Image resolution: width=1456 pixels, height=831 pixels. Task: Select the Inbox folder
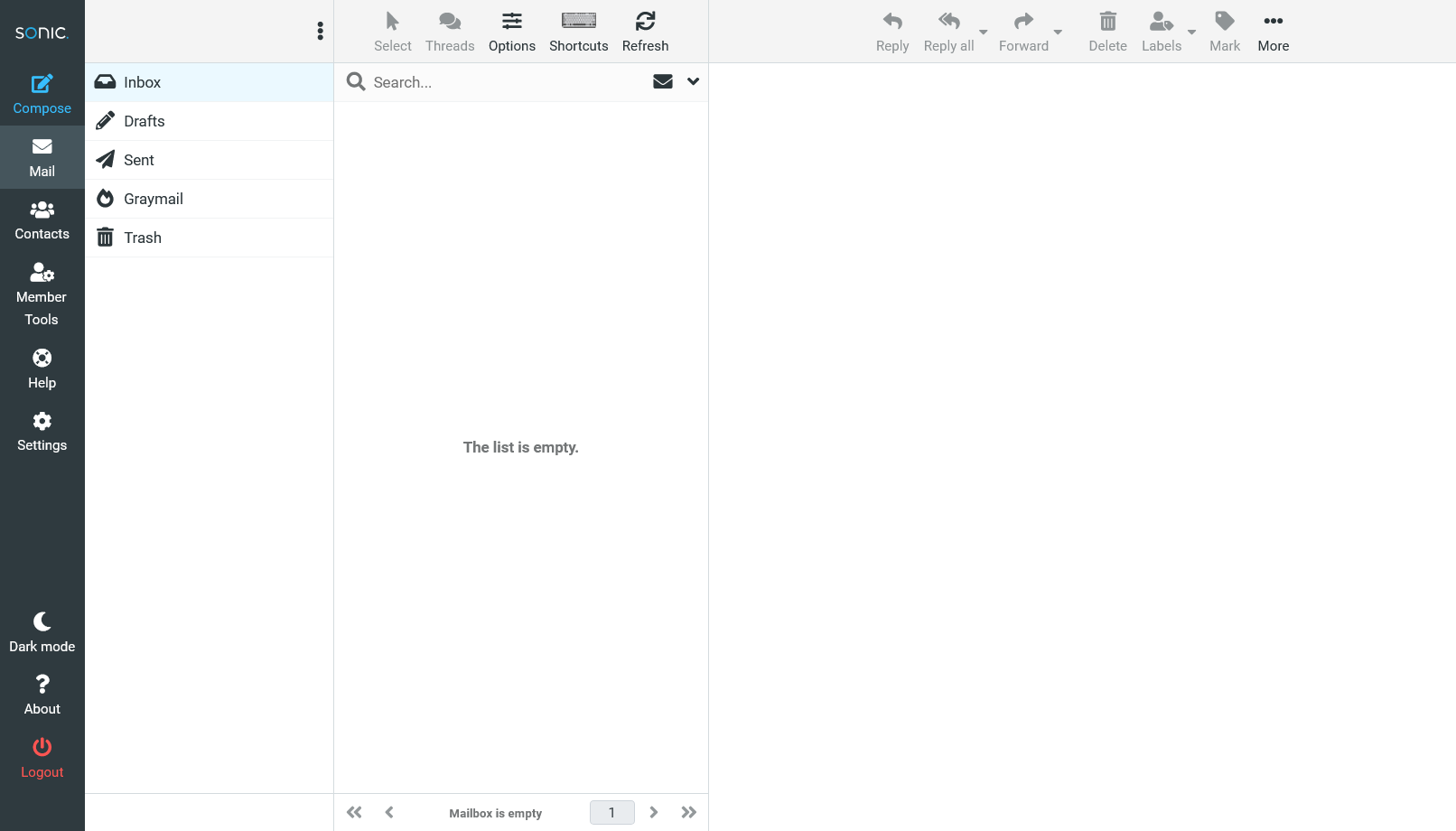210,82
